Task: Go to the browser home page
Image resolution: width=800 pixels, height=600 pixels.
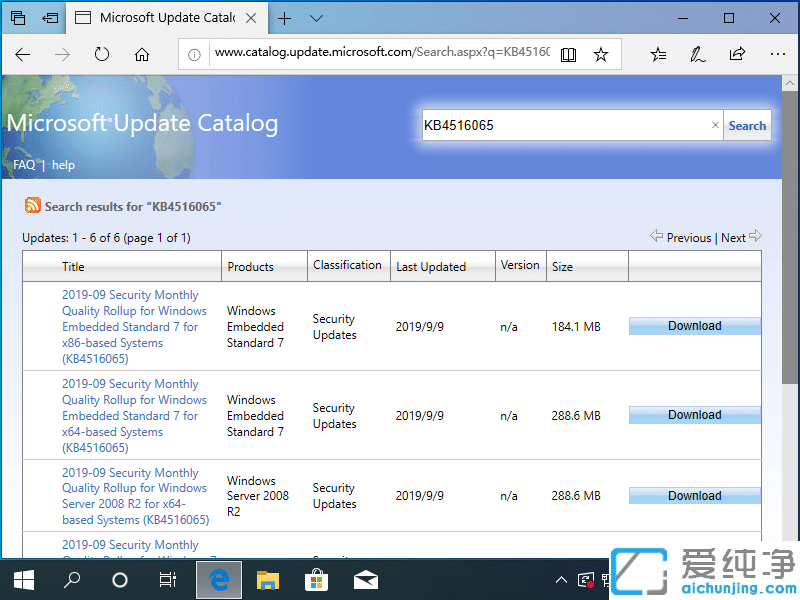Action: (x=142, y=56)
